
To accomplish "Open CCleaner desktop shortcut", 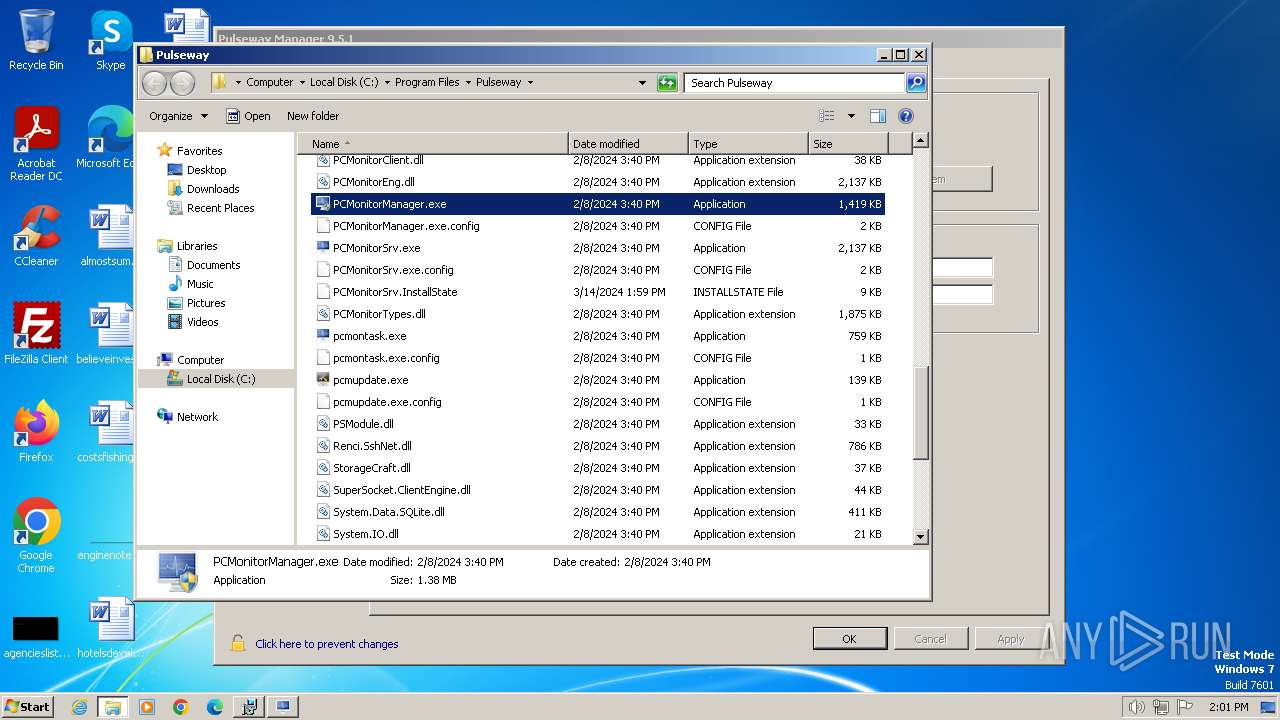I will tap(36, 236).
